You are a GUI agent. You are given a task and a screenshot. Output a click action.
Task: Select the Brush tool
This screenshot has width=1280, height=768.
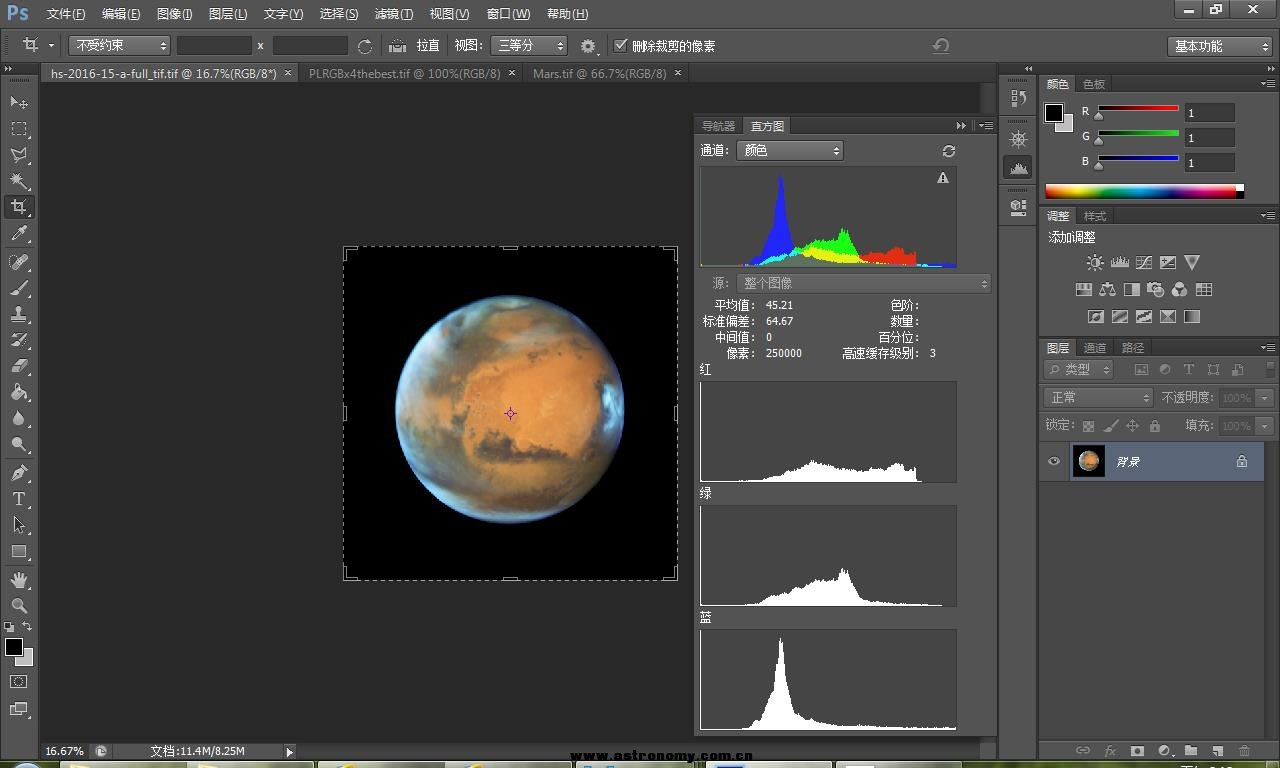[x=19, y=288]
